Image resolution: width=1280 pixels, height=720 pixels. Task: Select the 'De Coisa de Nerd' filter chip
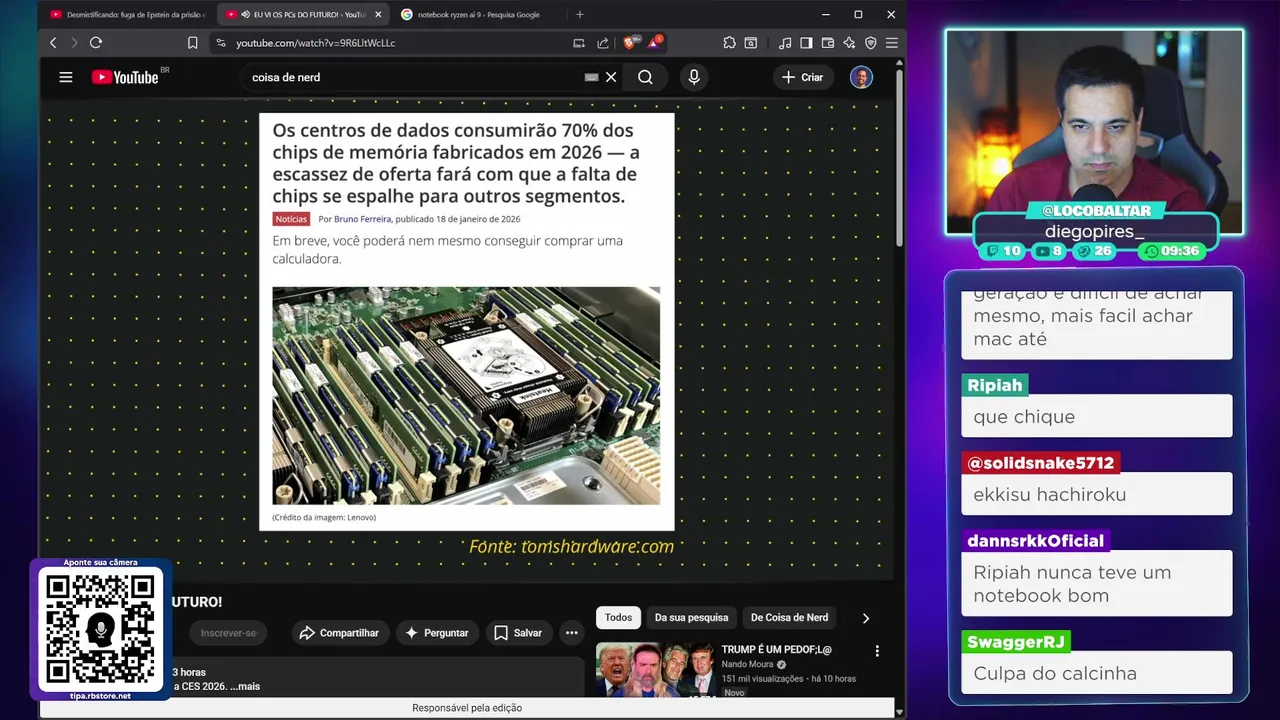pos(789,617)
